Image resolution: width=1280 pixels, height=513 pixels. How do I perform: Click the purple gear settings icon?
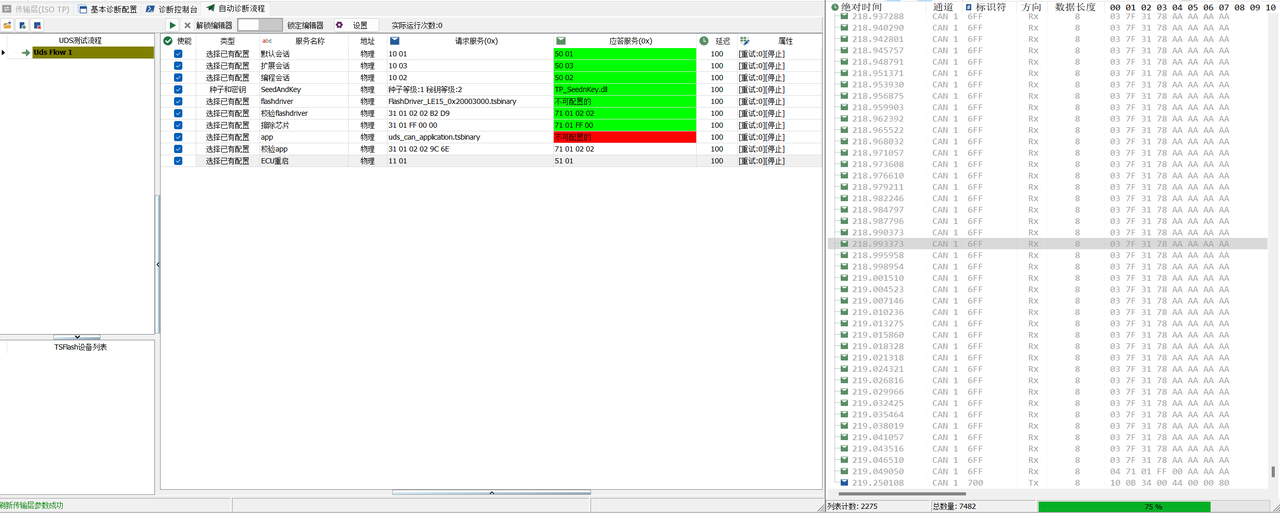point(339,25)
